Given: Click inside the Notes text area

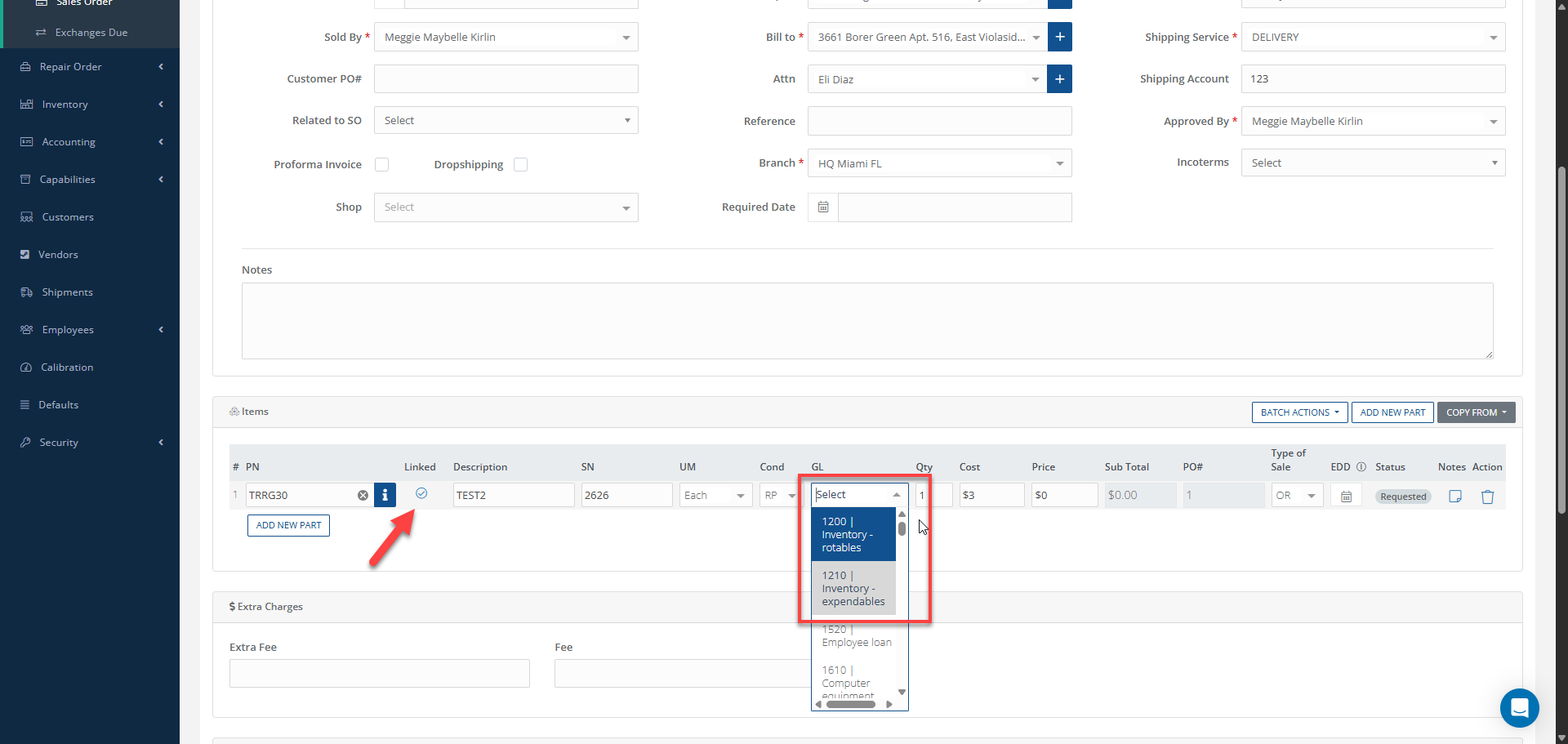Looking at the screenshot, I should pyautogui.click(x=866, y=320).
